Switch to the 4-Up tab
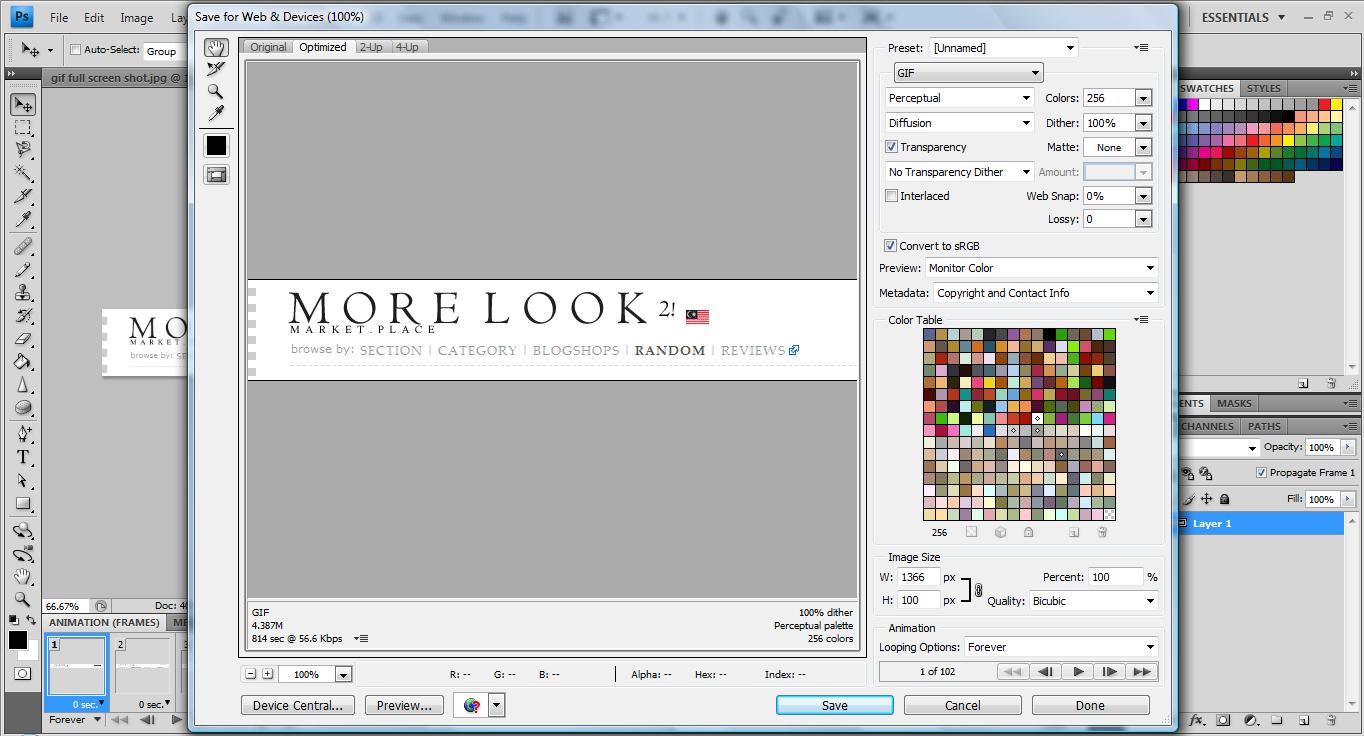 click(x=407, y=47)
